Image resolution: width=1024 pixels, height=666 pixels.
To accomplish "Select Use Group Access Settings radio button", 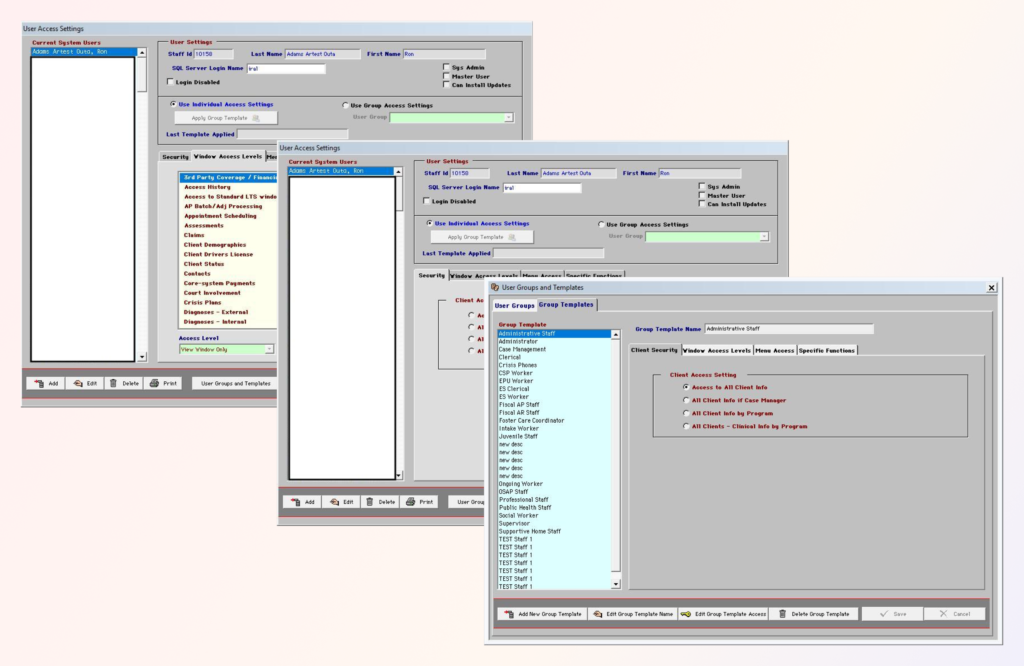I will (343, 106).
